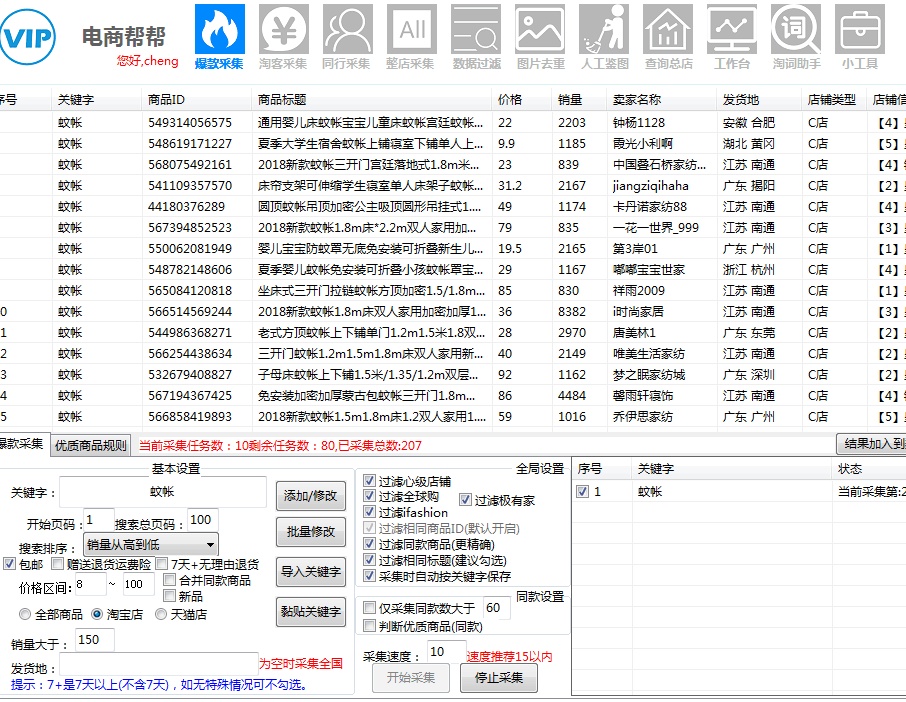This screenshot has width=906, height=702.
Task: Open the 小工具 briefcase icon
Action: [860, 29]
